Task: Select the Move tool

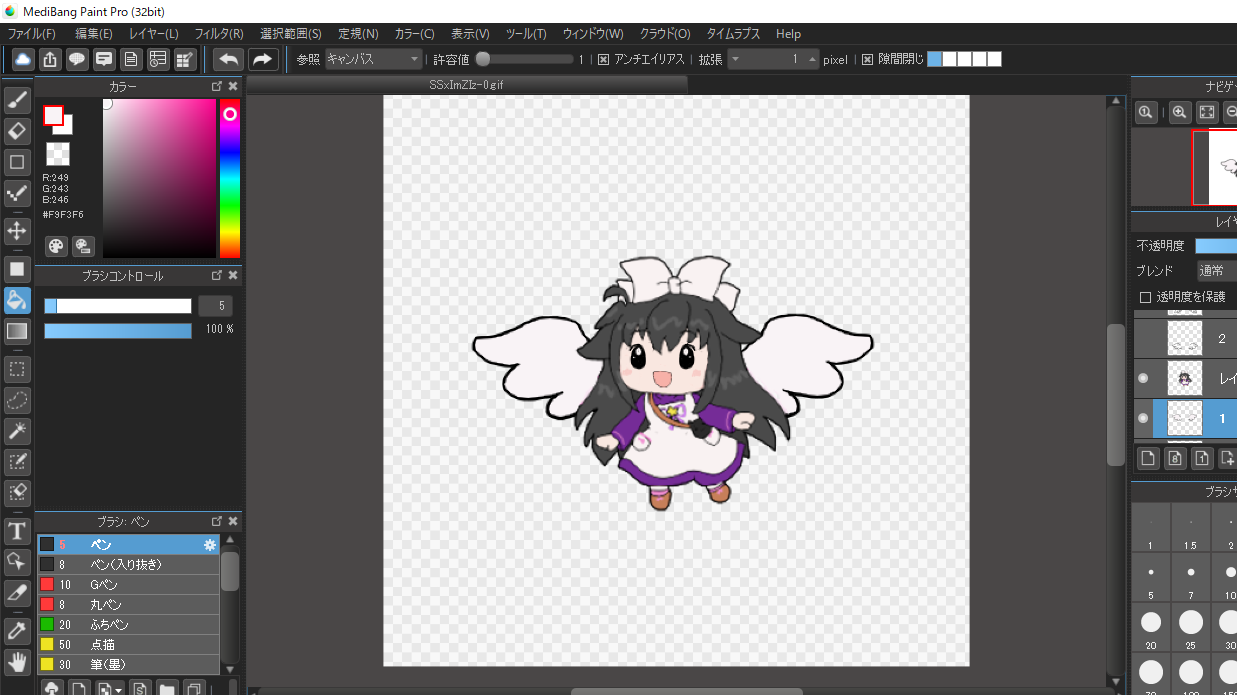Action: 17,231
